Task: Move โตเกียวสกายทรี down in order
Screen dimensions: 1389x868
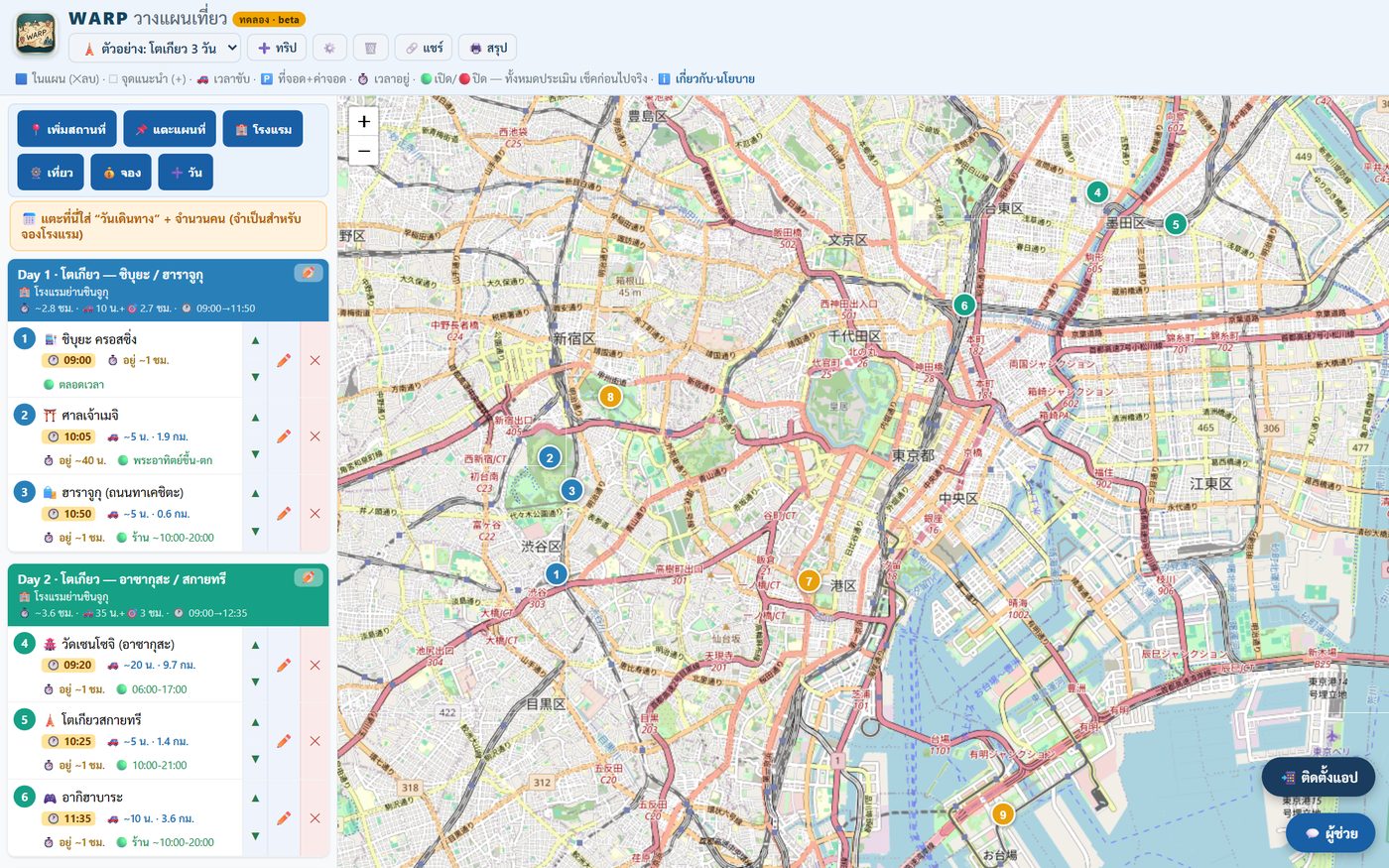Action: click(x=255, y=759)
